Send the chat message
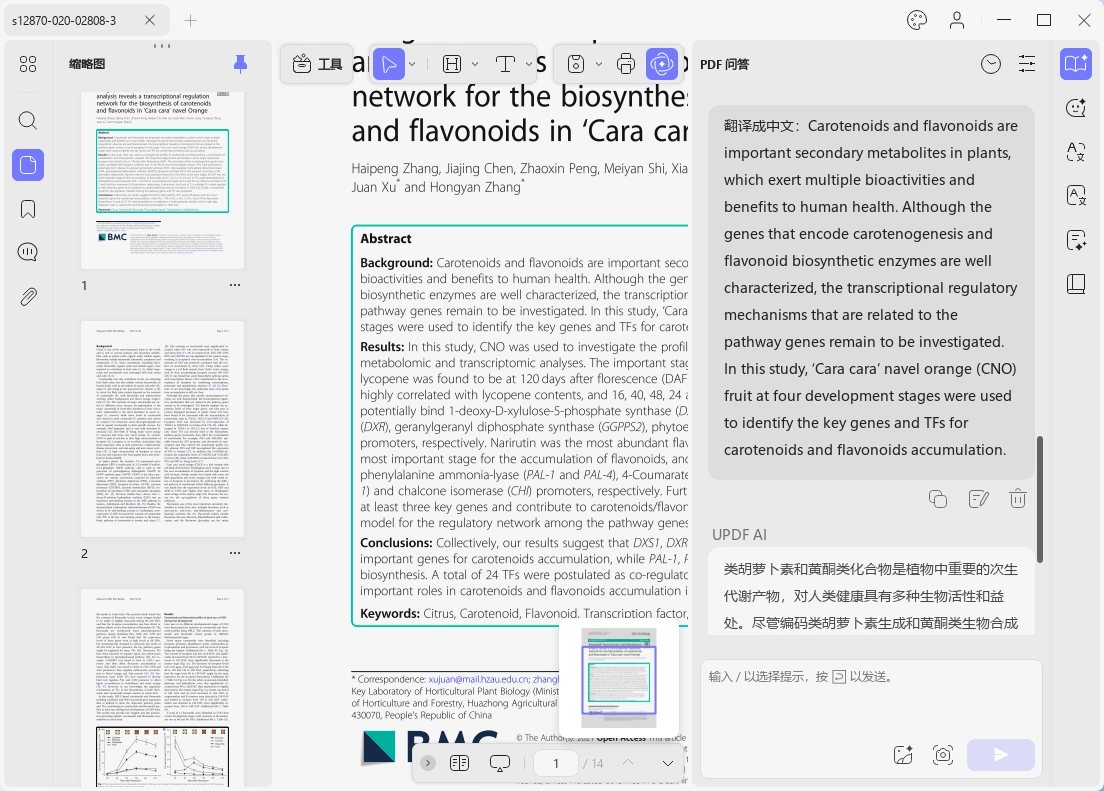The width and height of the screenshot is (1104, 791). point(1000,755)
